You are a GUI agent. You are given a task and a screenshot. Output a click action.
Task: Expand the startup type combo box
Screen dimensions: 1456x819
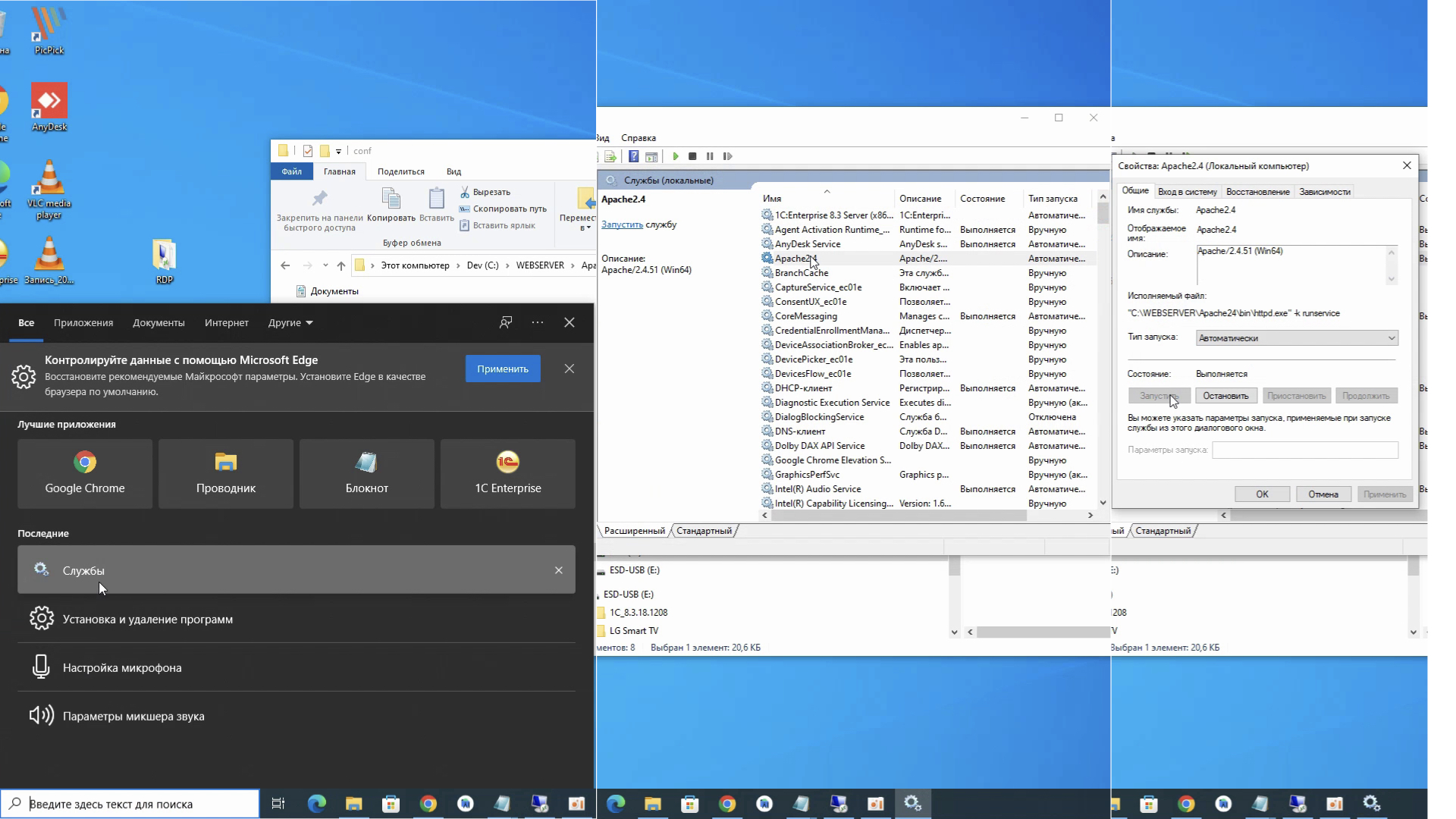(1297, 338)
